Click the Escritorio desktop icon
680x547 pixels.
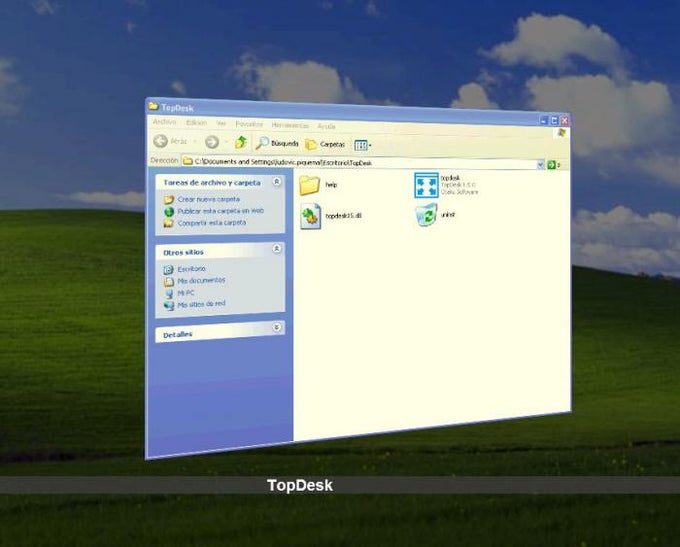pos(168,270)
